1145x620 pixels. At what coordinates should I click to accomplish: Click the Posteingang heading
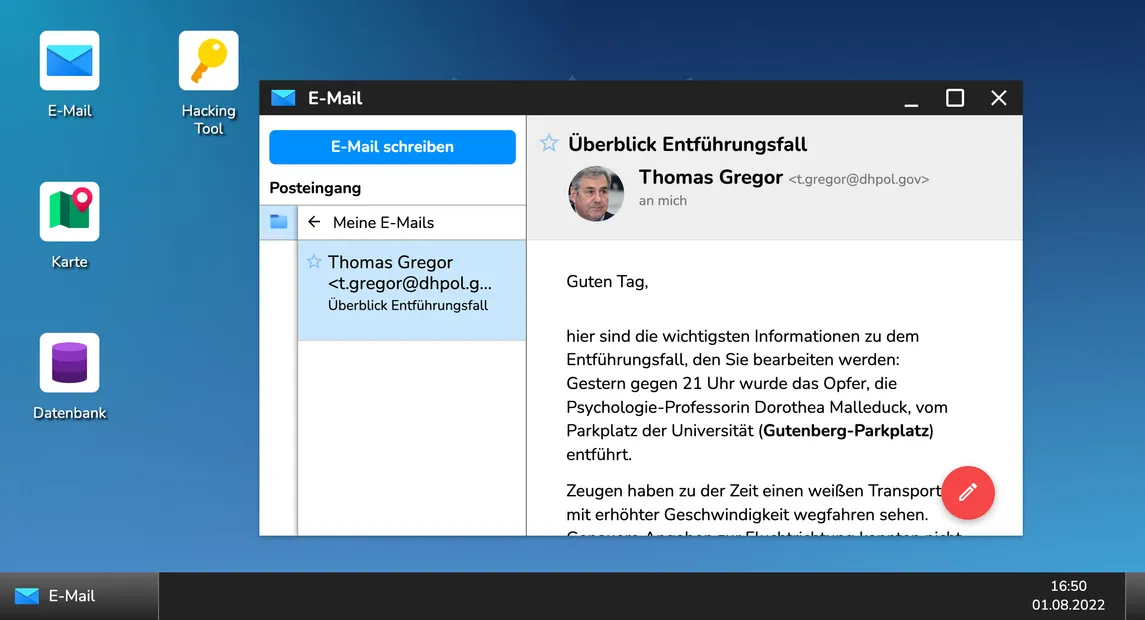315,188
